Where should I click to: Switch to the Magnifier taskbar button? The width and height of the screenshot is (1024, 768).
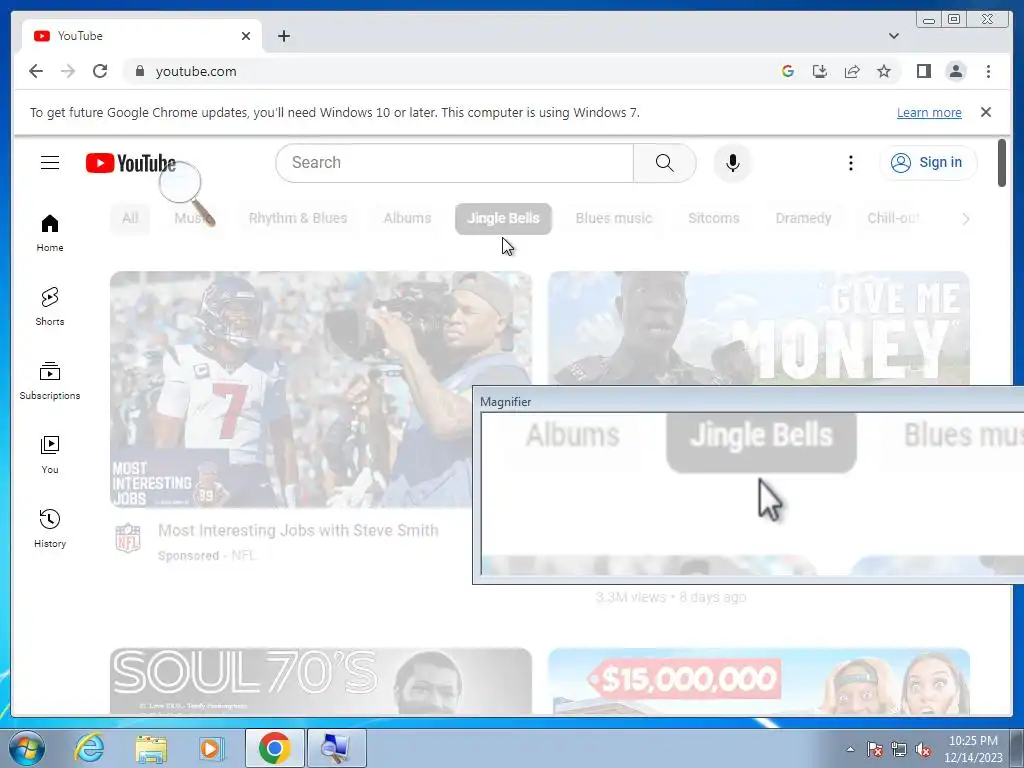336,748
